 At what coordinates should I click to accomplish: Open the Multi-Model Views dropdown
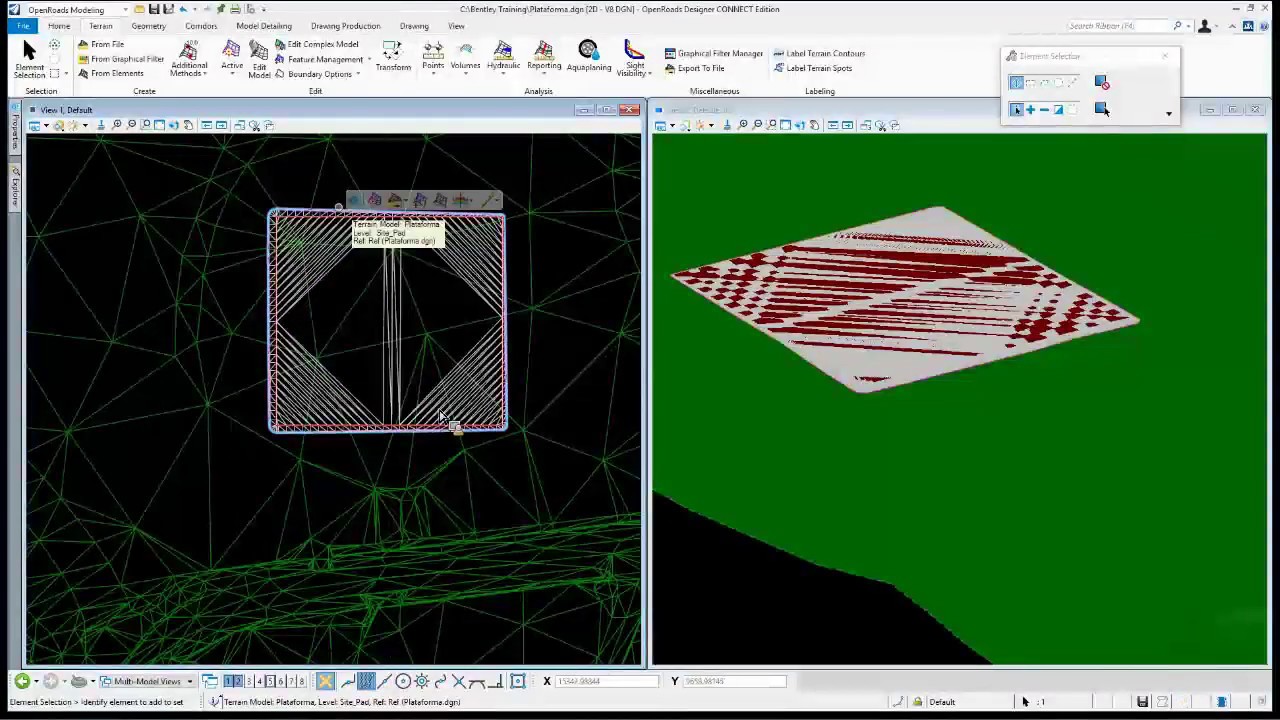click(146, 681)
